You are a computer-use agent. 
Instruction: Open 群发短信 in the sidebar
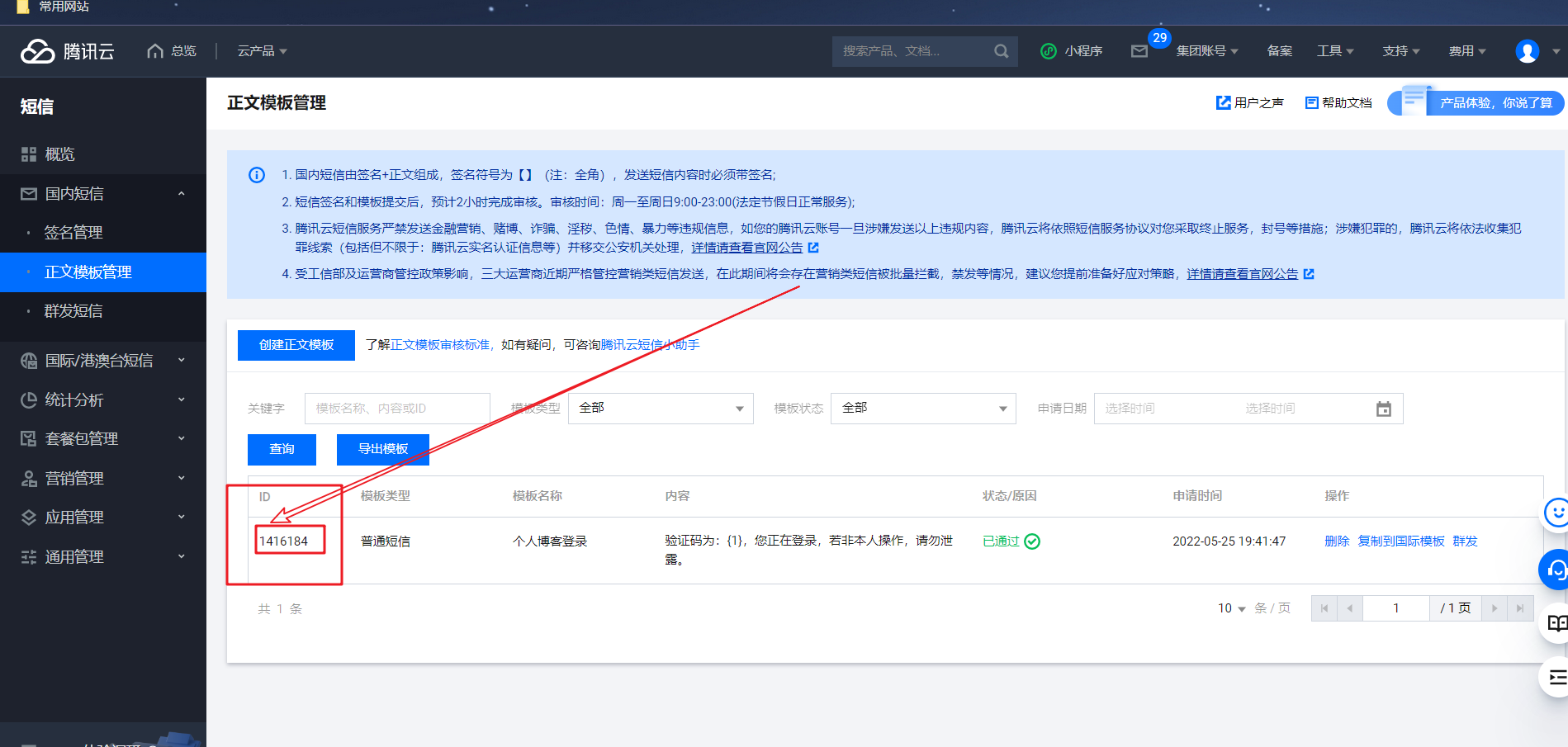(x=103, y=311)
